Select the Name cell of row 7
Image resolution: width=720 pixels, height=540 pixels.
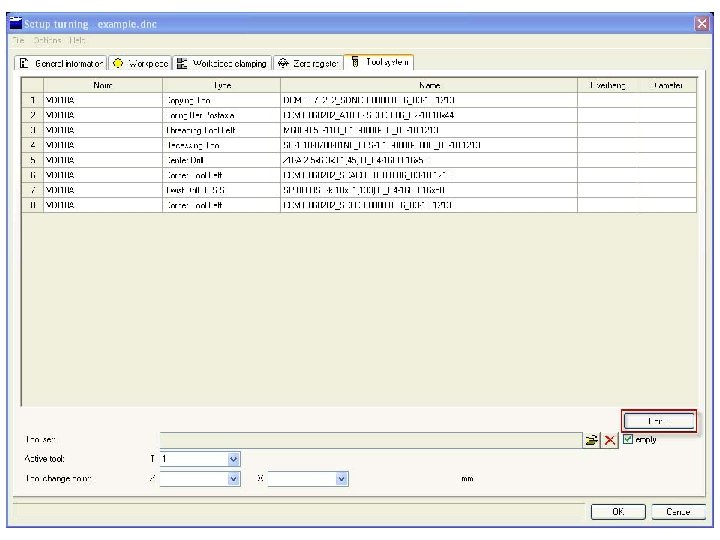(x=429, y=190)
